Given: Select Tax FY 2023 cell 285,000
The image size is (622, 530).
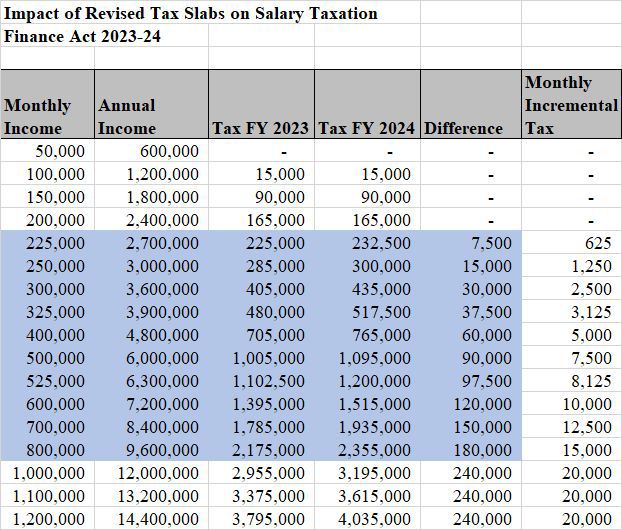Looking at the screenshot, I should click(x=261, y=265).
